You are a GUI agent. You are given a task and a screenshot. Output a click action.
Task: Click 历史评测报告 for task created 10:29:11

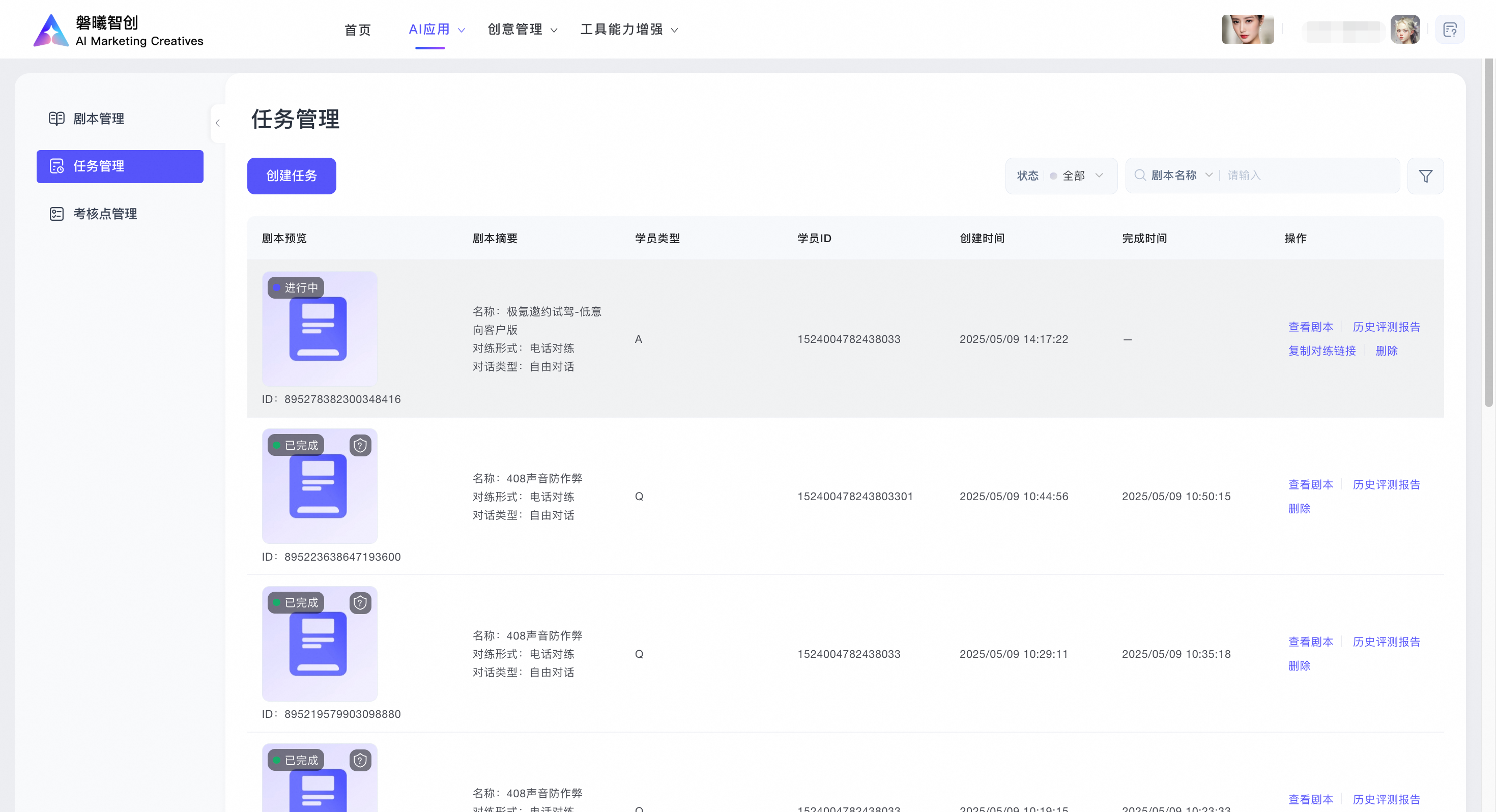coord(1386,642)
